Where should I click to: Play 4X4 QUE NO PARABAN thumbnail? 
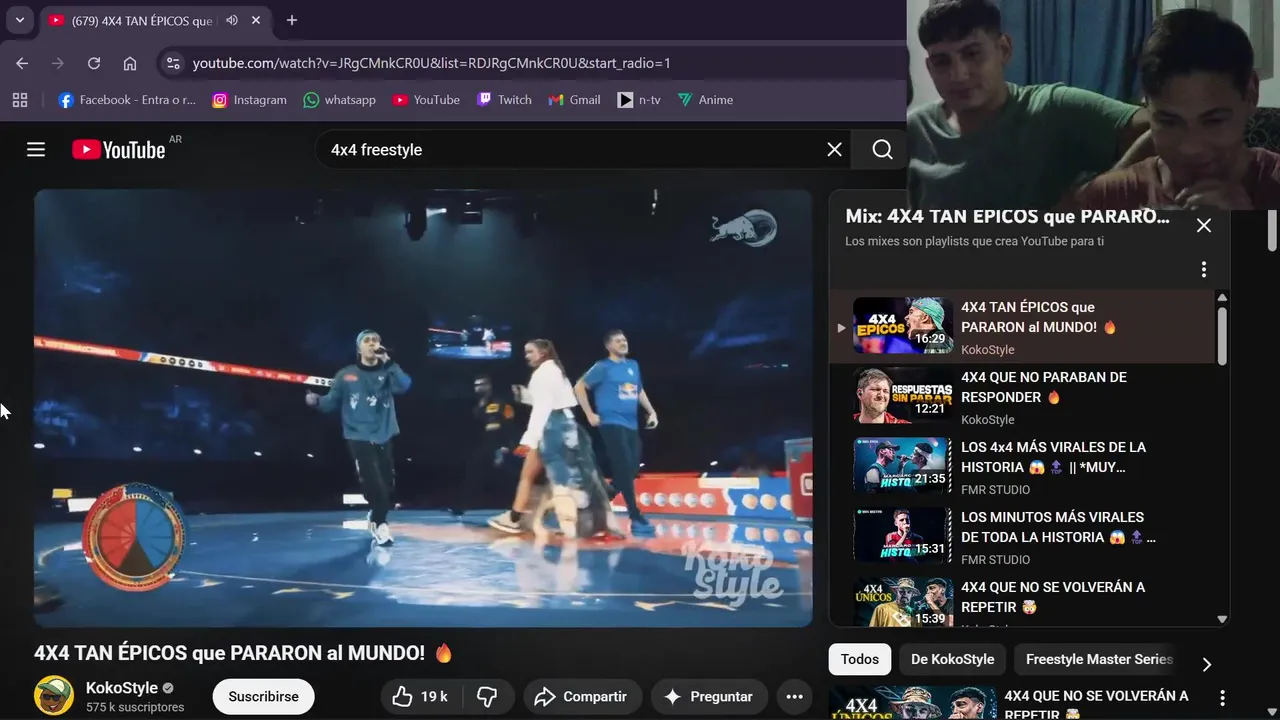coord(901,396)
